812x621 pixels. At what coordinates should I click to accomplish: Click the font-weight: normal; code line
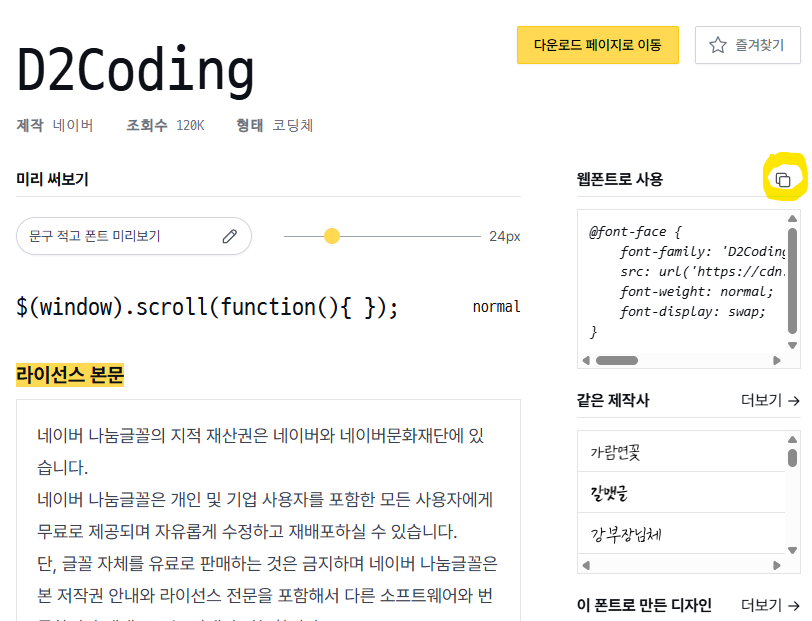pos(697,292)
